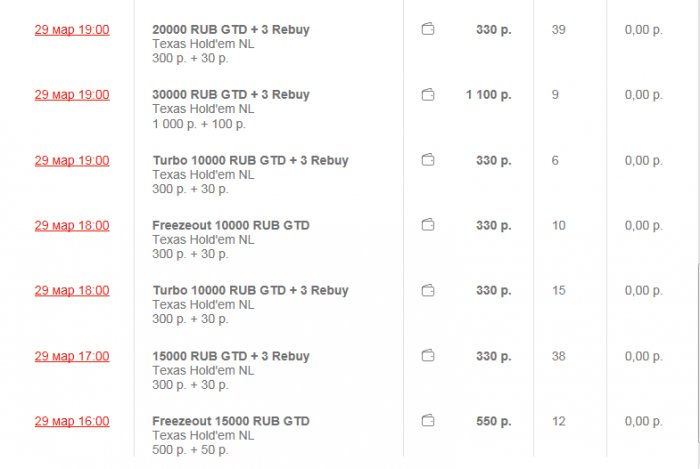Open date link for 20000 RUB GTD tournament
The width and height of the screenshot is (700, 469).
[x=72, y=30]
